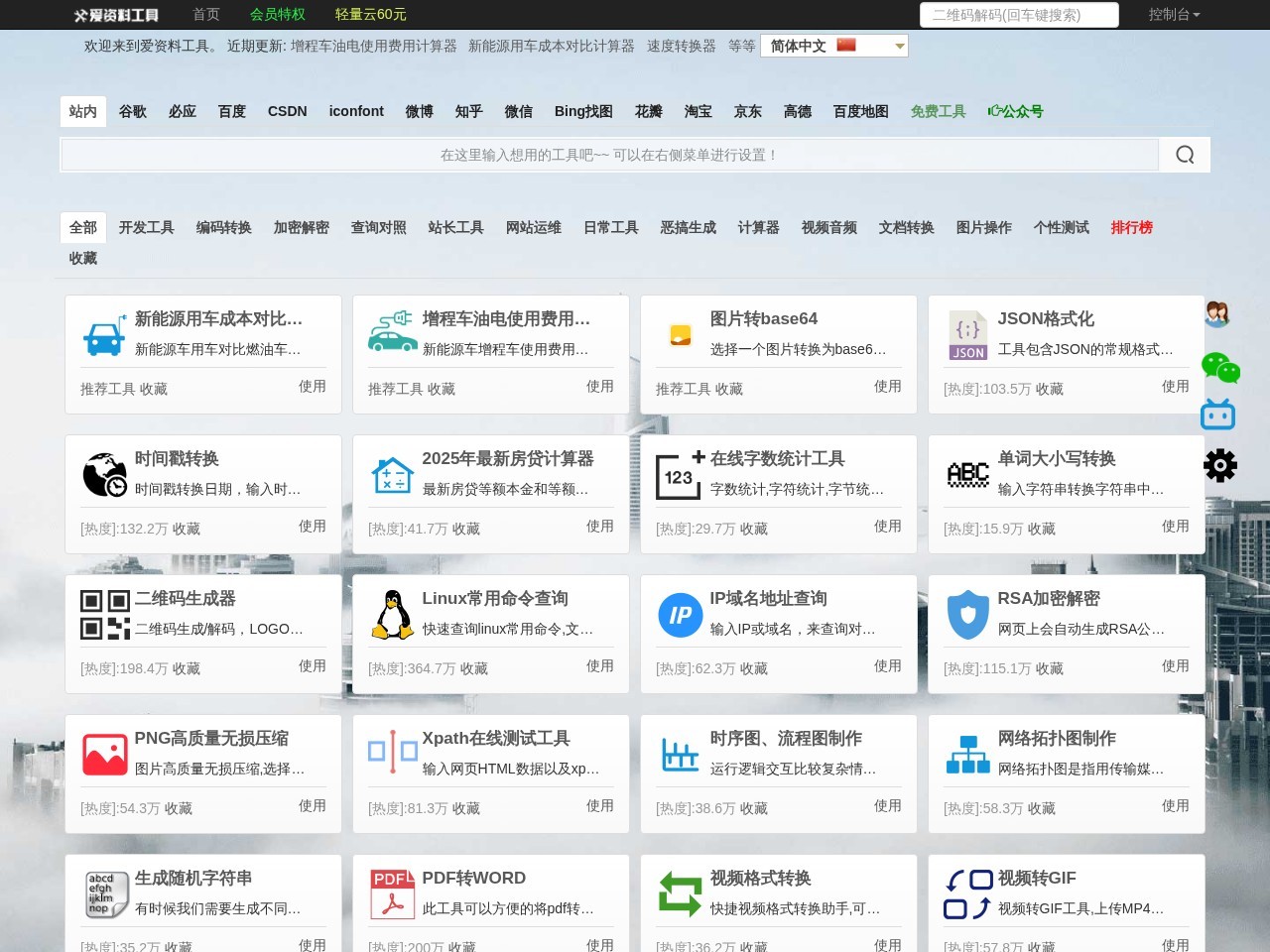
Task: Click the 会员特权 navigation link
Action: (x=278, y=15)
